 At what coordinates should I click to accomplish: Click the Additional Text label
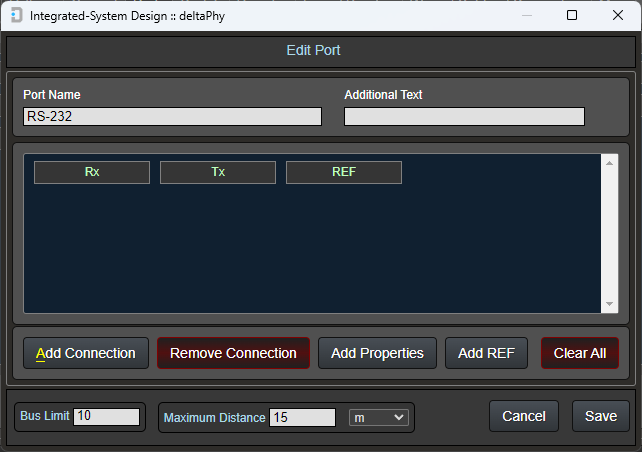point(383,95)
